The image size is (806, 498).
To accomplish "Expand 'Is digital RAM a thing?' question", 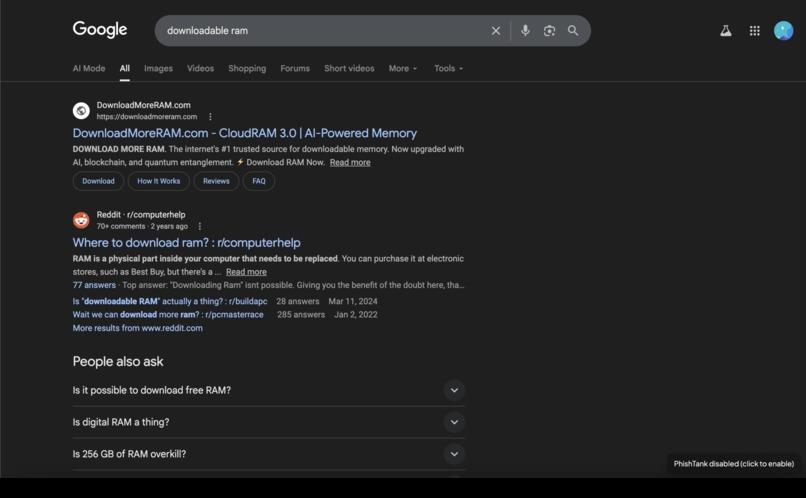I will tap(269, 422).
